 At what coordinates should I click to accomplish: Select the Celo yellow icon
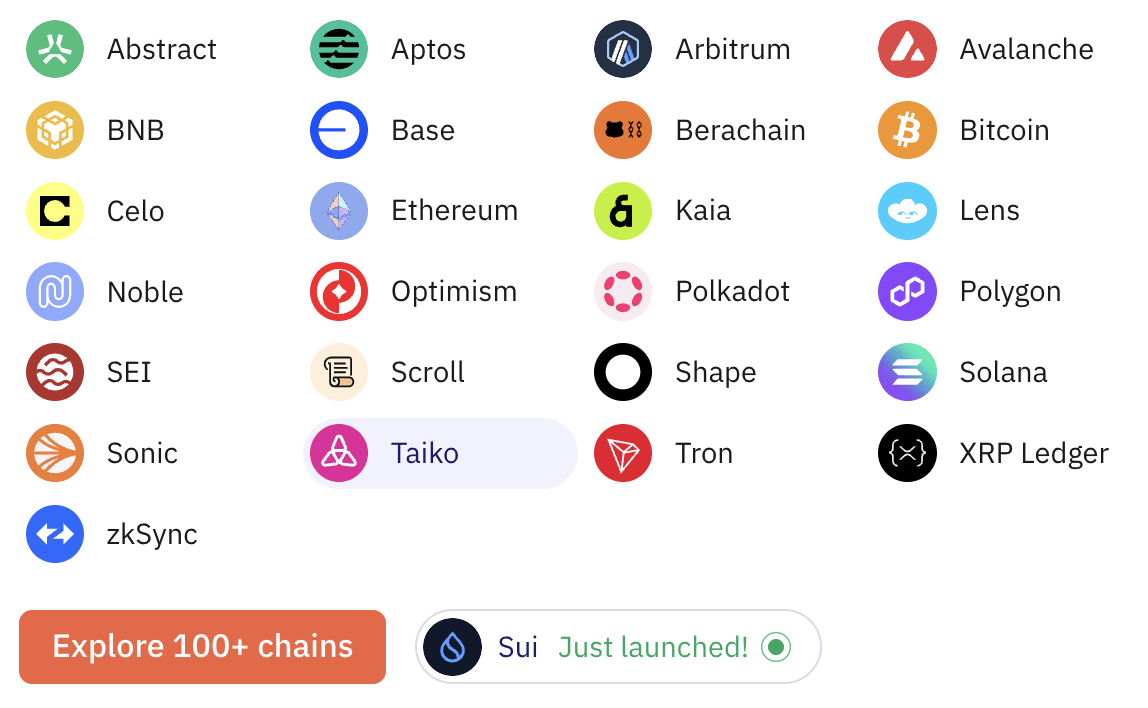55,211
